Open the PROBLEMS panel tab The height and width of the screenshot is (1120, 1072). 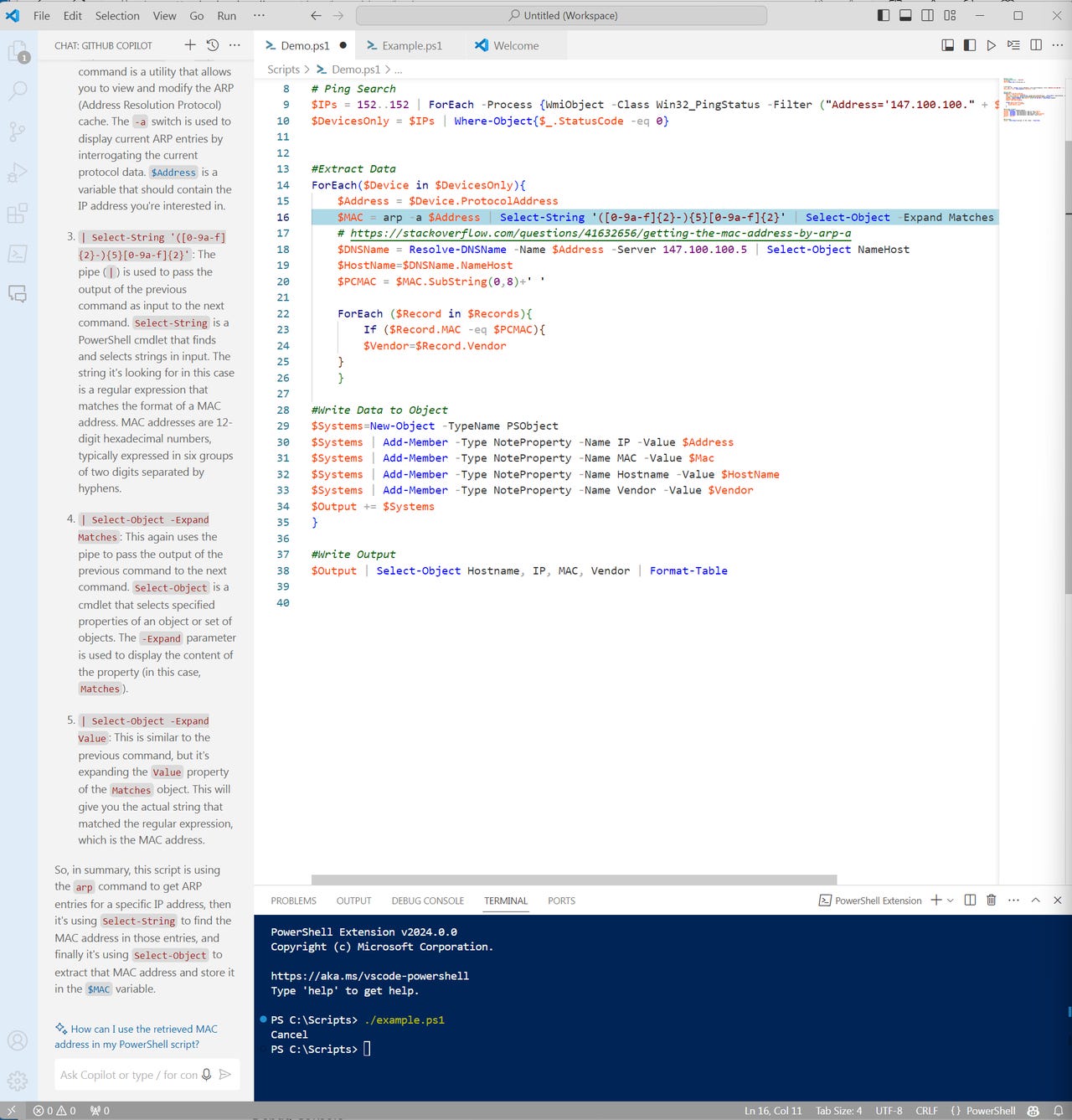click(292, 901)
